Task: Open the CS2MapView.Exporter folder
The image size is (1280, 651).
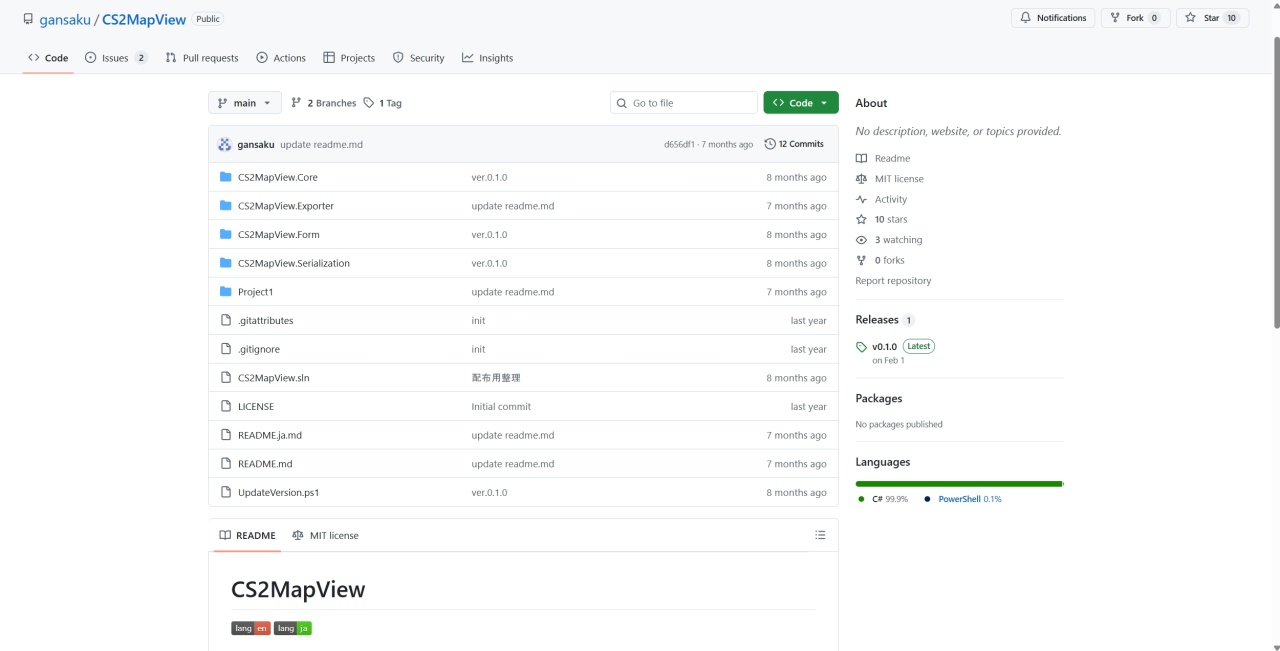Action: (286, 206)
